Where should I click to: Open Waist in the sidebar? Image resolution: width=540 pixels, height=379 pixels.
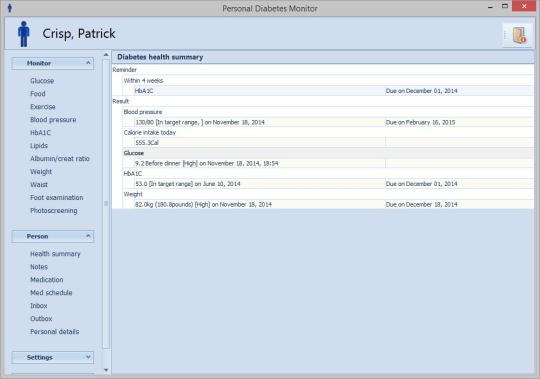pos(39,185)
